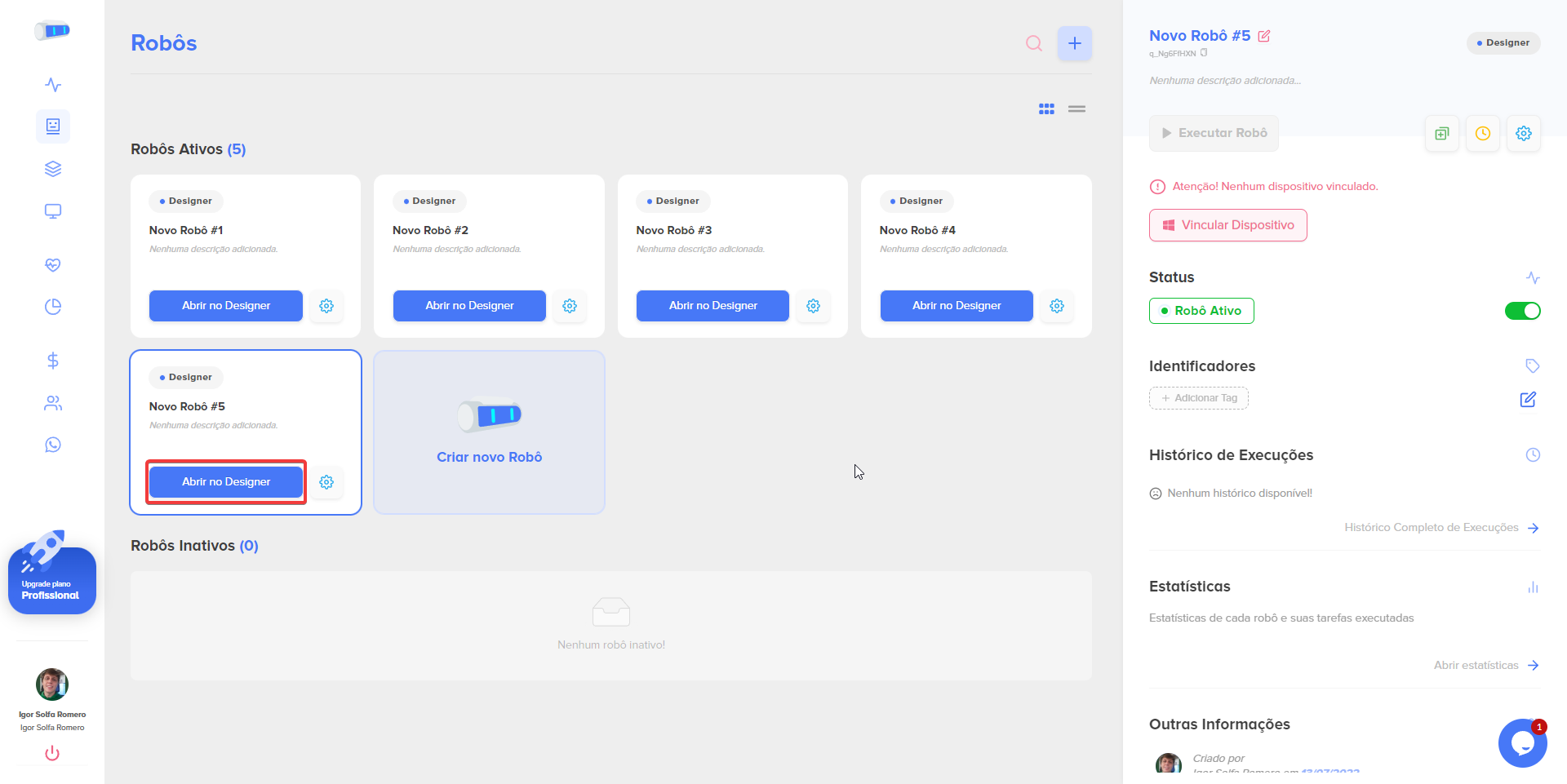Select the Criar novo Robô card
Screen dimensions: 1567x784
(489, 432)
